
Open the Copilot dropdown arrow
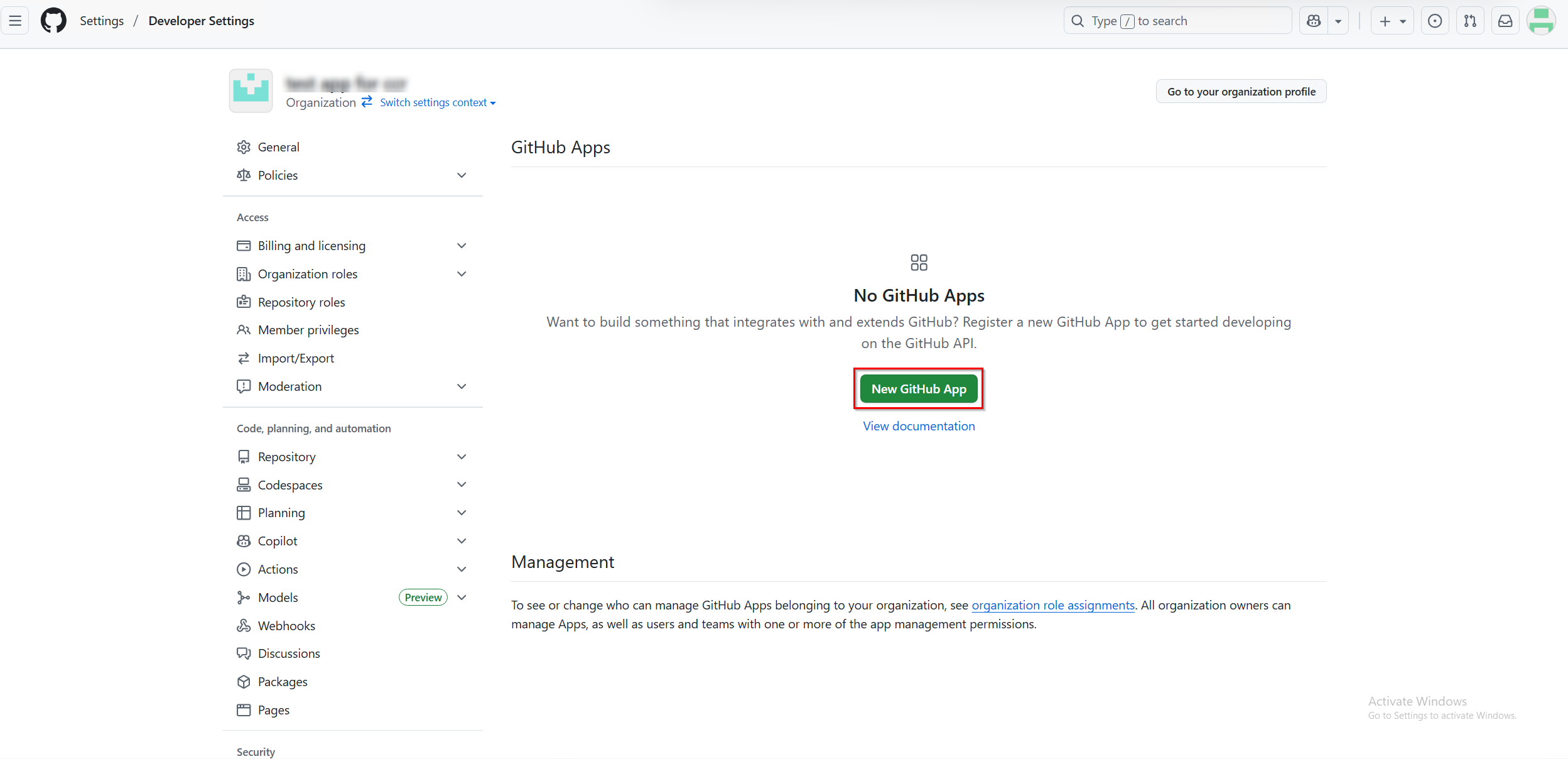pyautogui.click(x=1339, y=20)
